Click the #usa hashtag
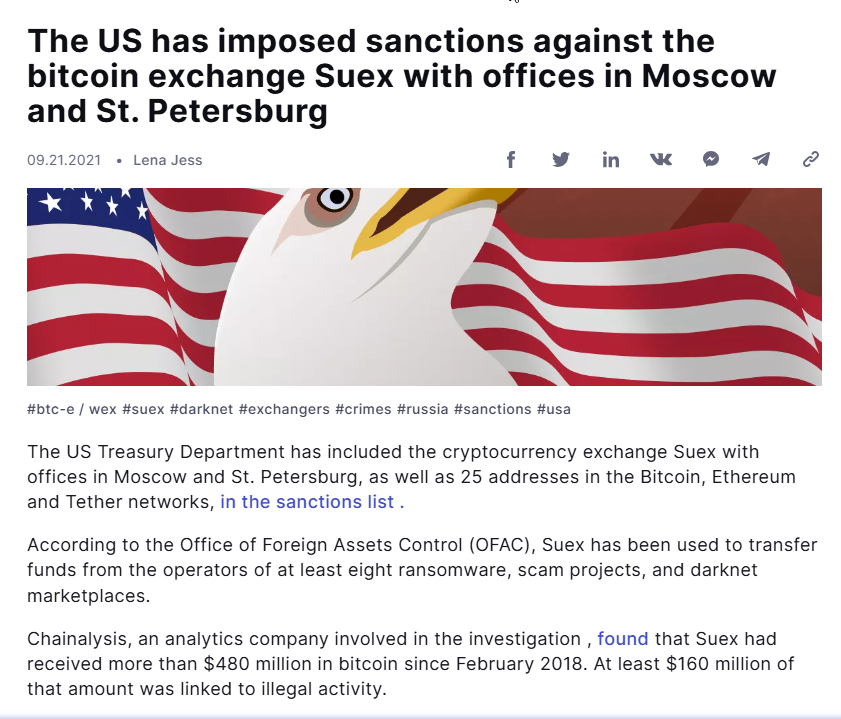The height and width of the screenshot is (719, 841). click(554, 409)
